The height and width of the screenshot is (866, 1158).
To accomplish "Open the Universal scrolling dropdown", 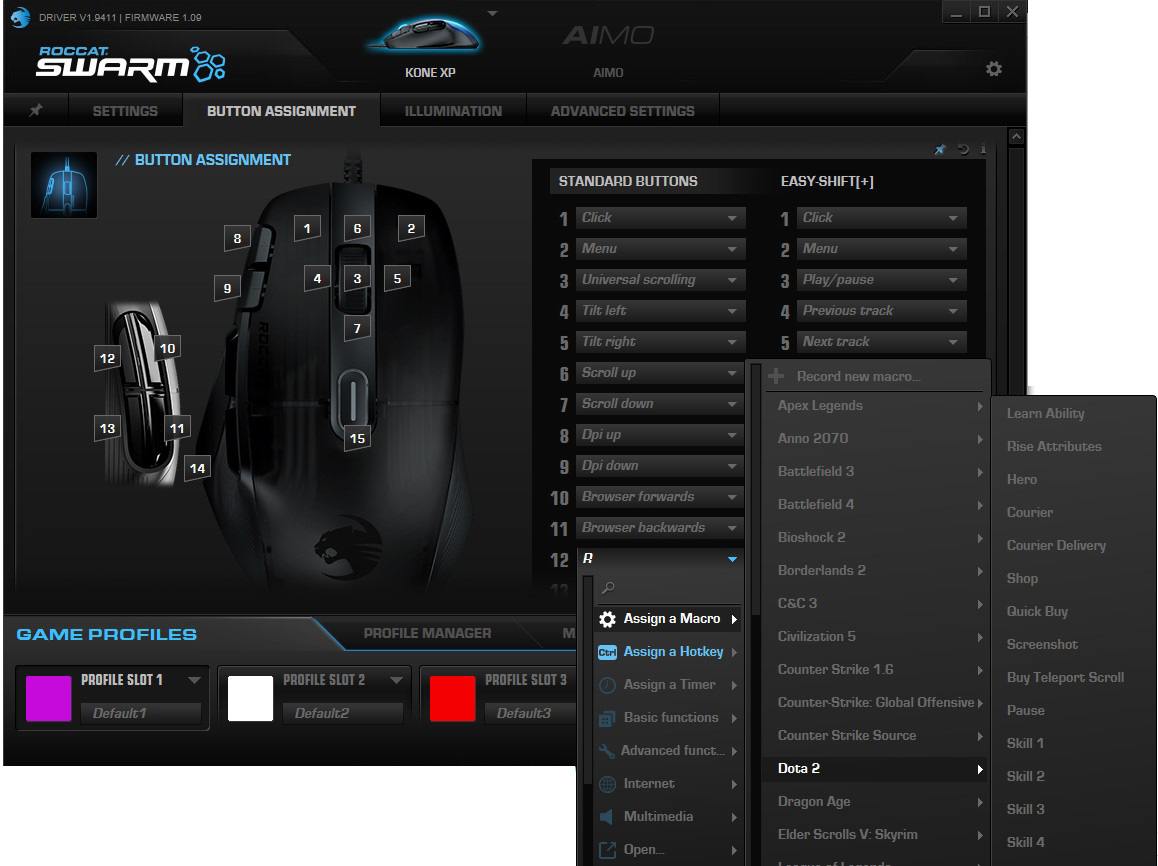I will pyautogui.click(x=660, y=280).
